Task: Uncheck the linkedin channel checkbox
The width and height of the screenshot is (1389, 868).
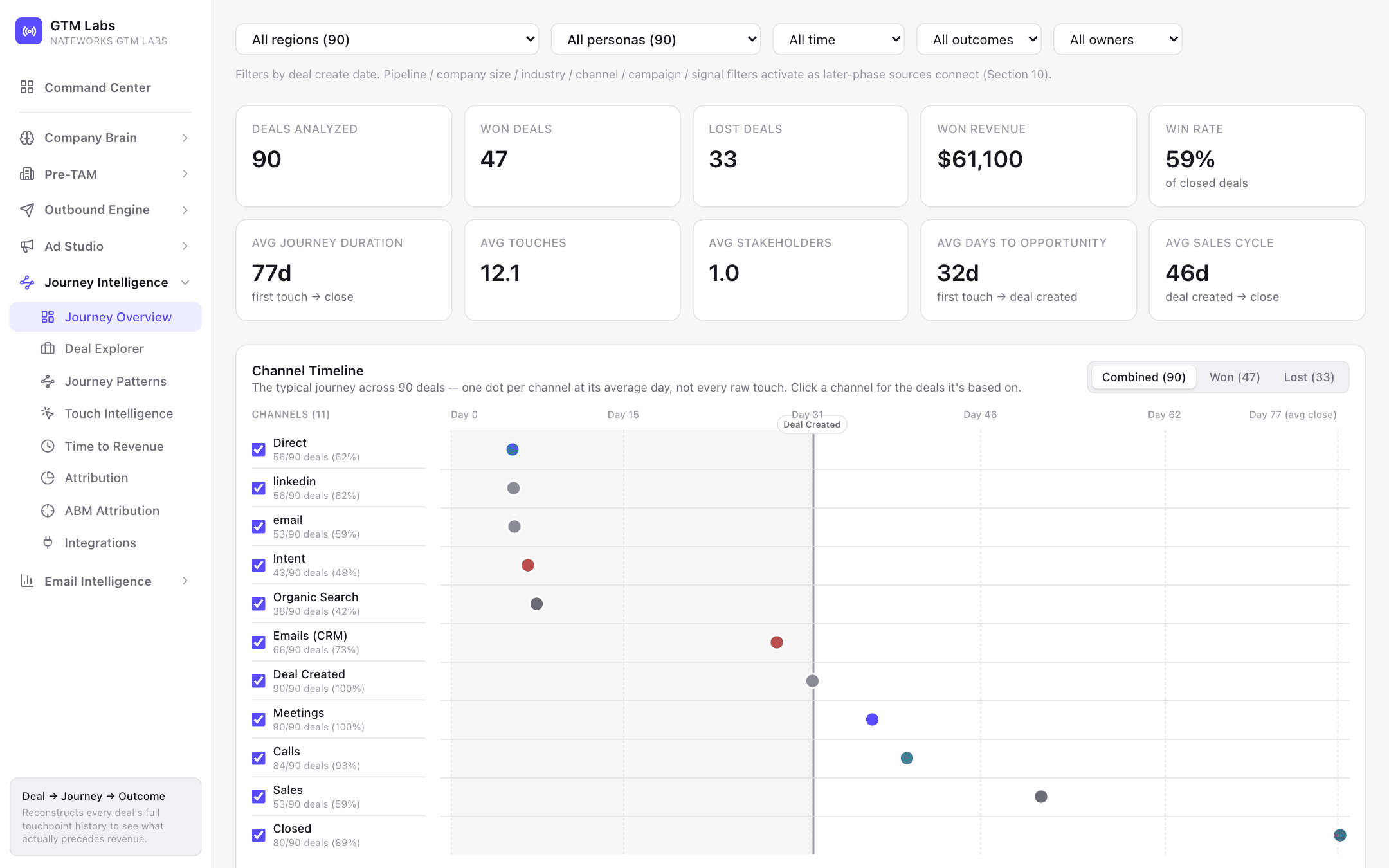Action: tap(259, 488)
